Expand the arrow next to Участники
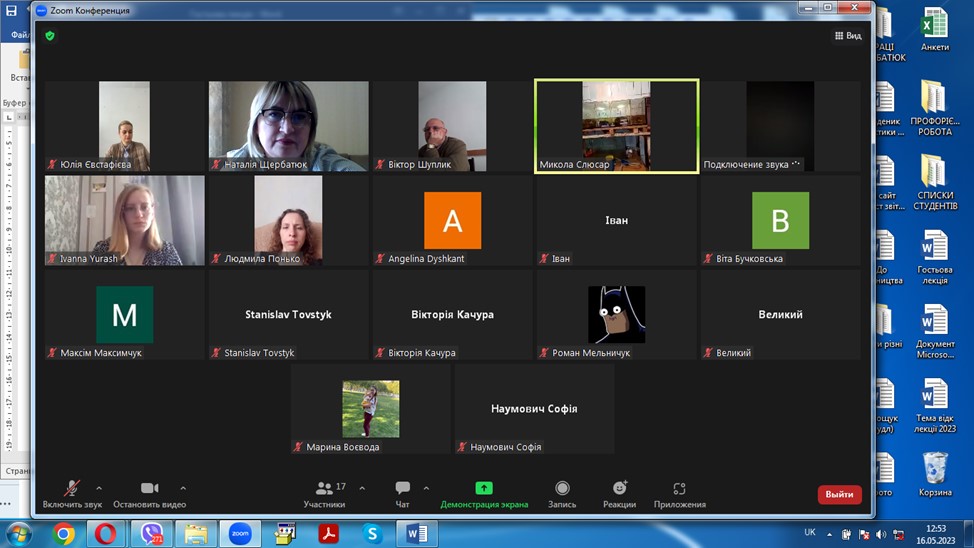974x548 pixels. click(362, 489)
